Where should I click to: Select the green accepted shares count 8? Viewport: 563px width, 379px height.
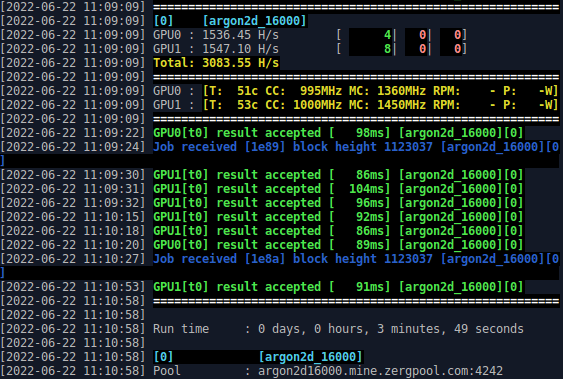tap(387, 49)
